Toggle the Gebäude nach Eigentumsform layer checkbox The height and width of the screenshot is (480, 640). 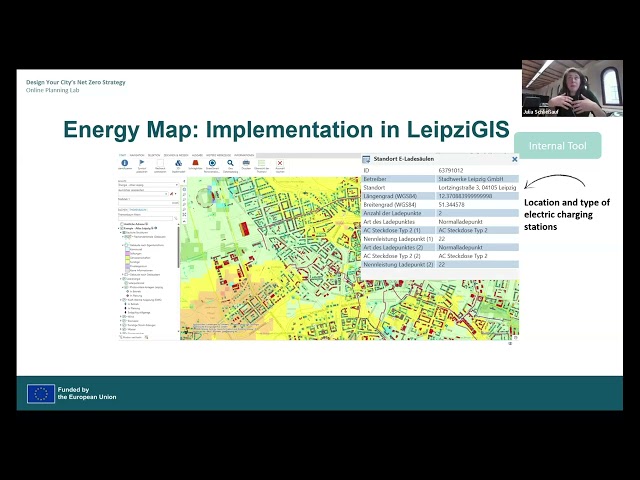(x=126, y=245)
